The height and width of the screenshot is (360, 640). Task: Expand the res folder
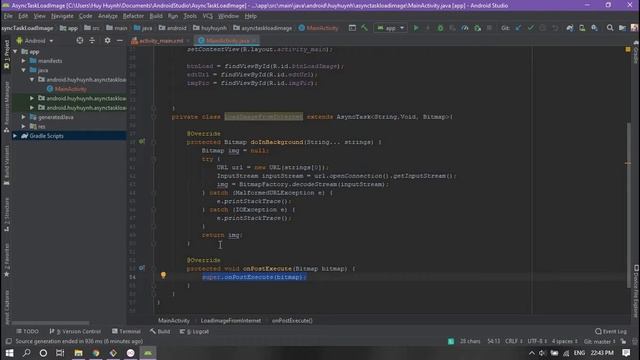pos(24,127)
